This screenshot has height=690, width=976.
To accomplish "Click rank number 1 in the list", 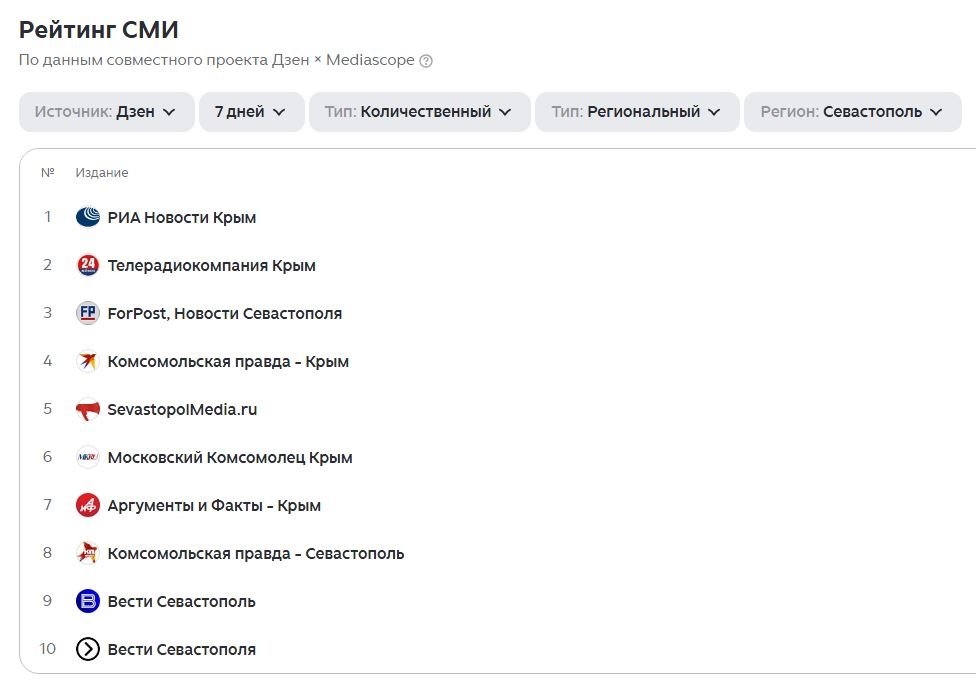I will pyautogui.click(x=47, y=217).
